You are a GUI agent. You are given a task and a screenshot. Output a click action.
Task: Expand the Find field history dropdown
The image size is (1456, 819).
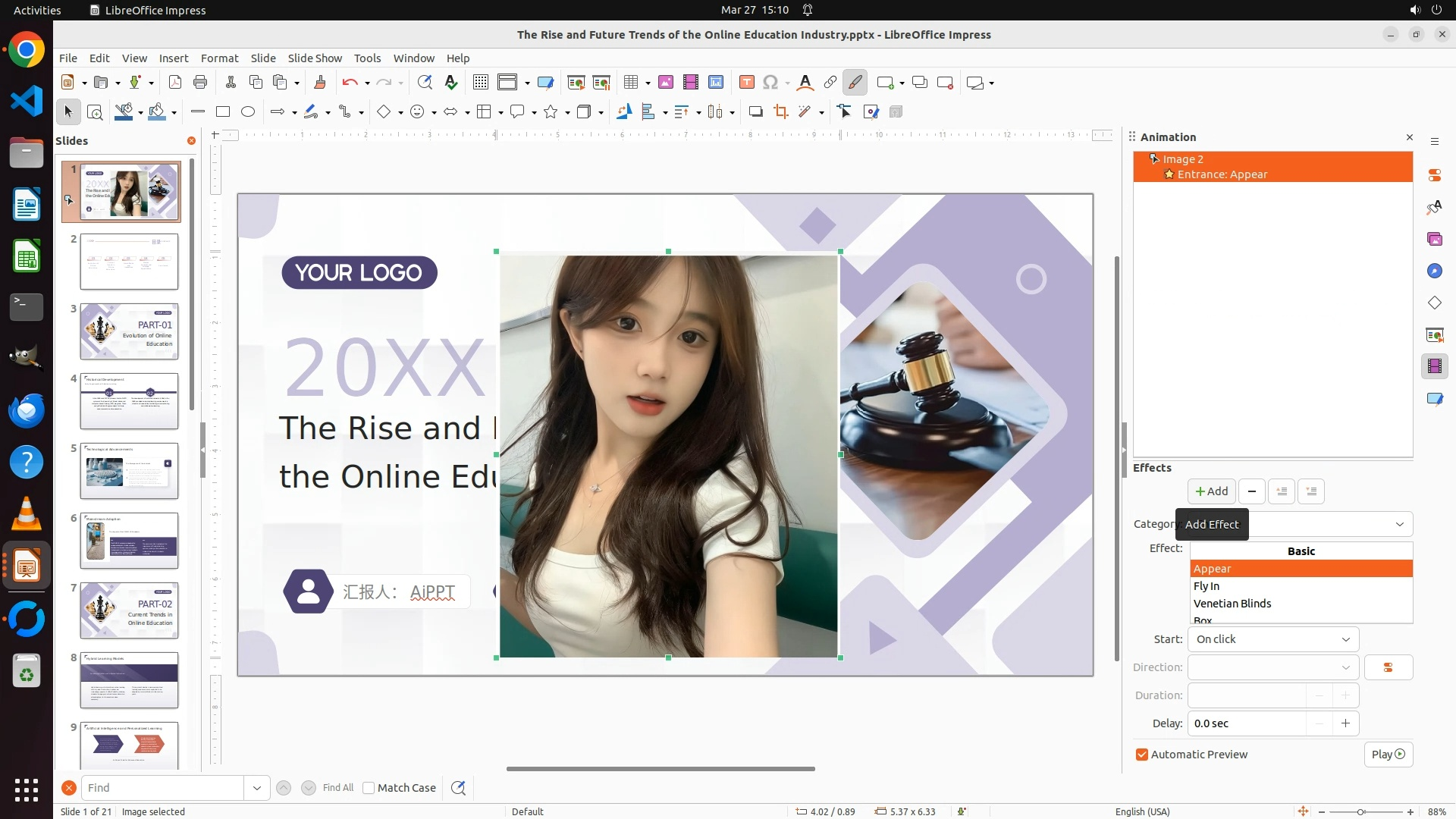[257, 788]
